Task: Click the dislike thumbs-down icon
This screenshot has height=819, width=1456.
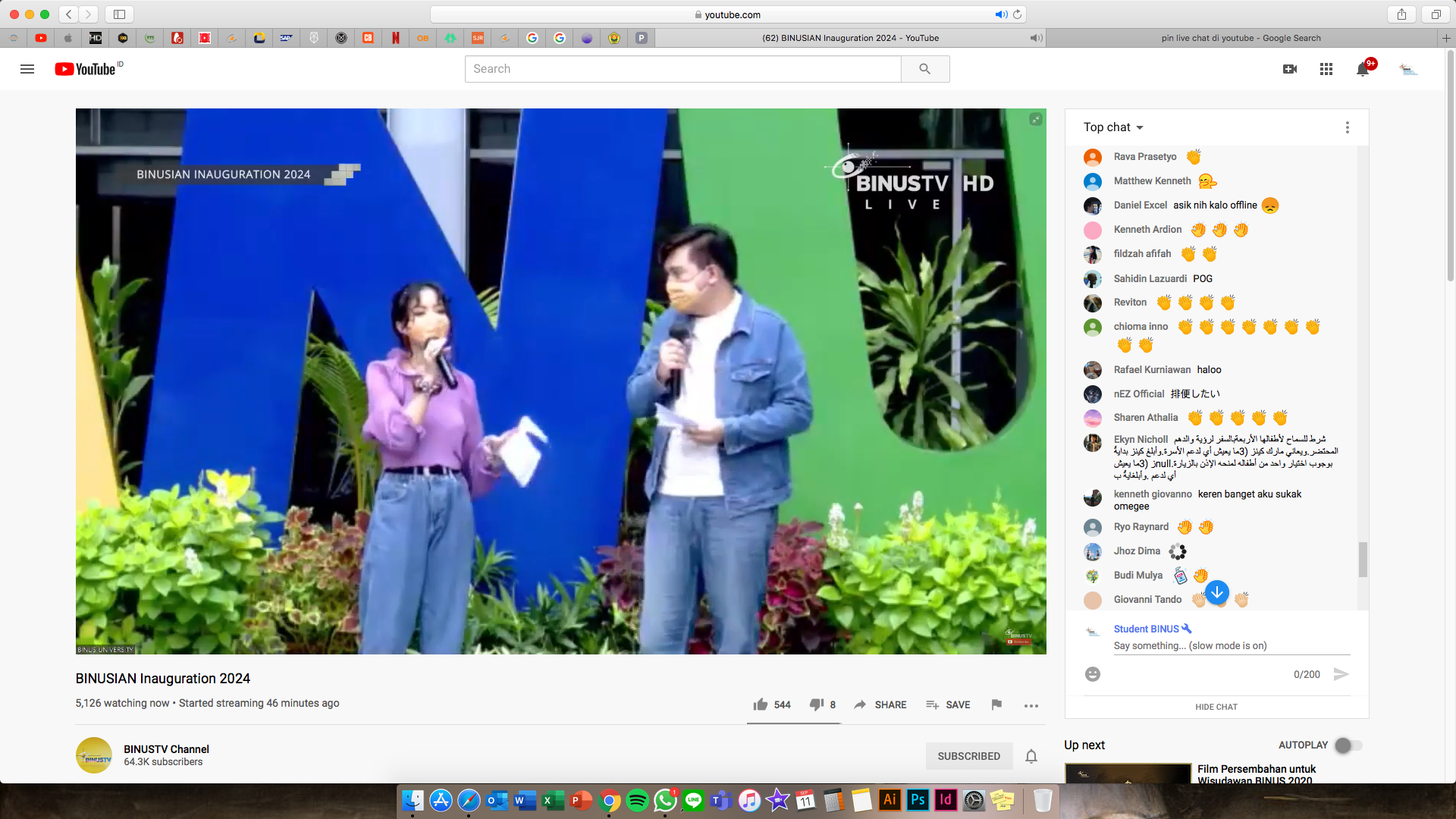Action: tap(816, 704)
